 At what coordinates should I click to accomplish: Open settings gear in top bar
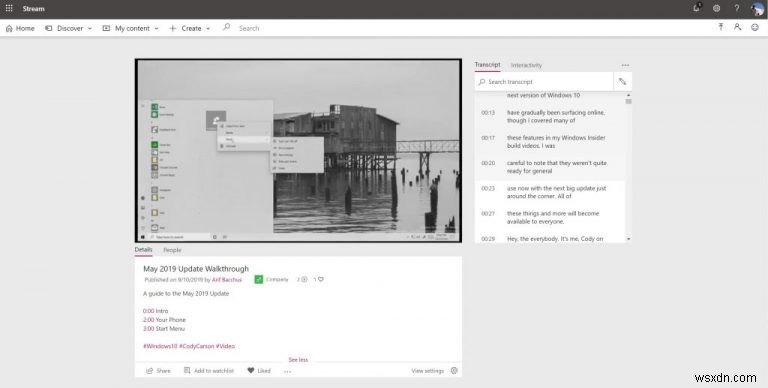pyautogui.click(x=717, y=8)
